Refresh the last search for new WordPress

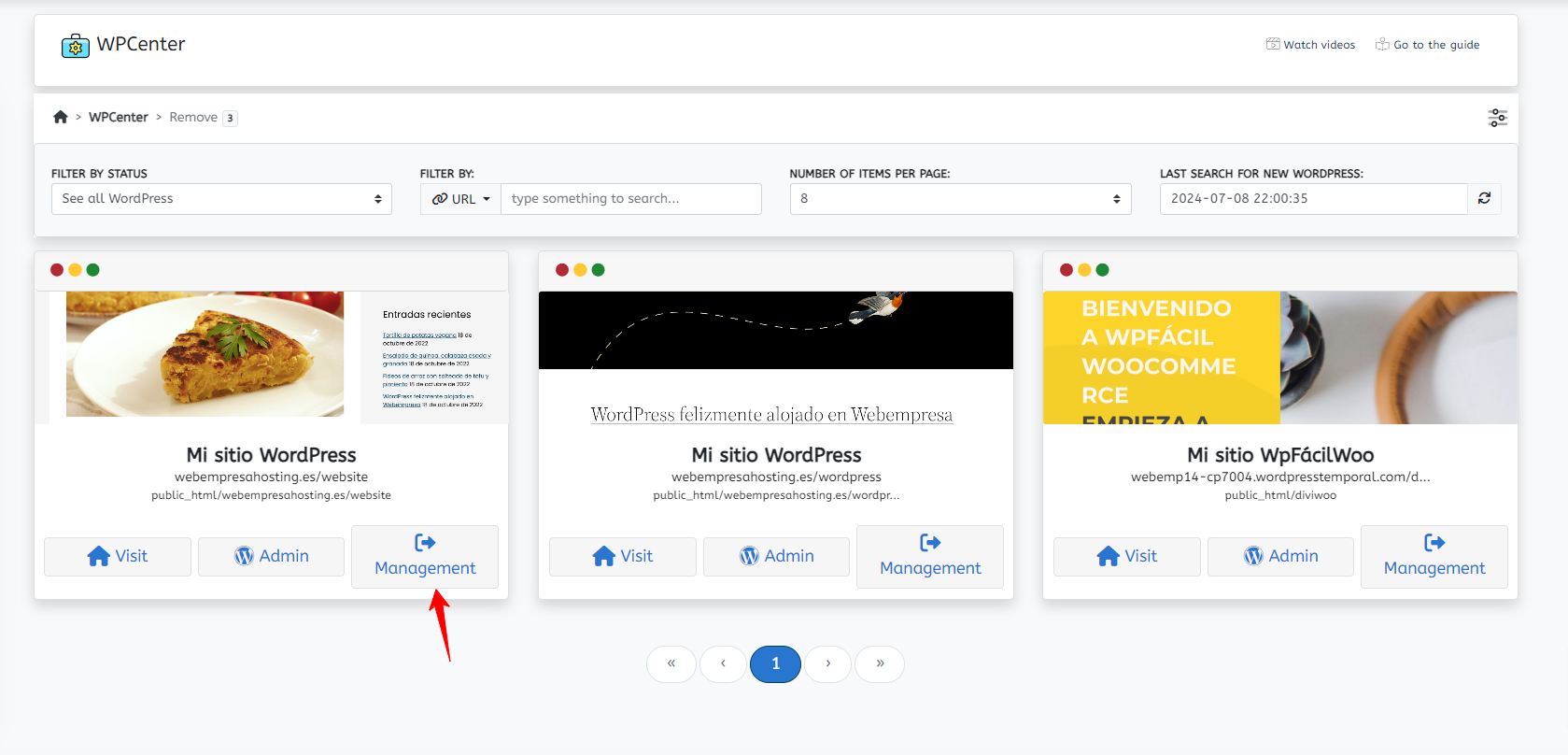(1484, 198)
